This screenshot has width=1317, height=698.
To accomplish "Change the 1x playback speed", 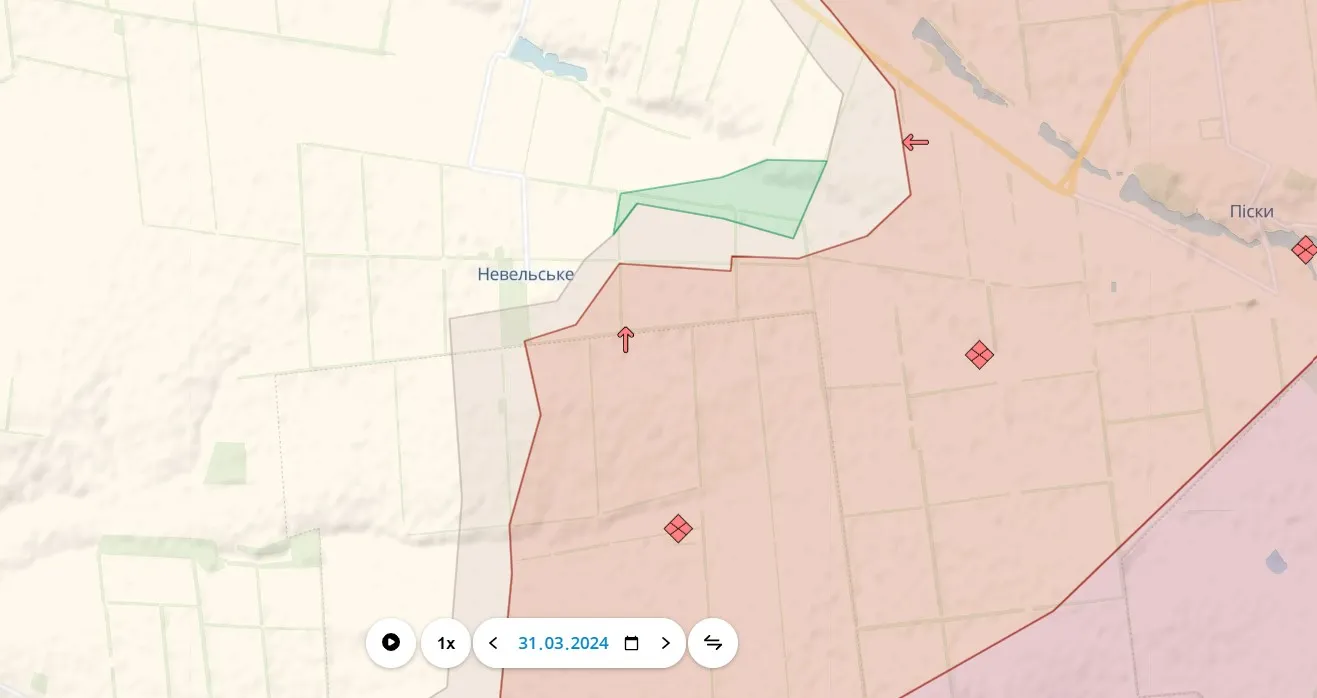I will (x=446, y=643).
